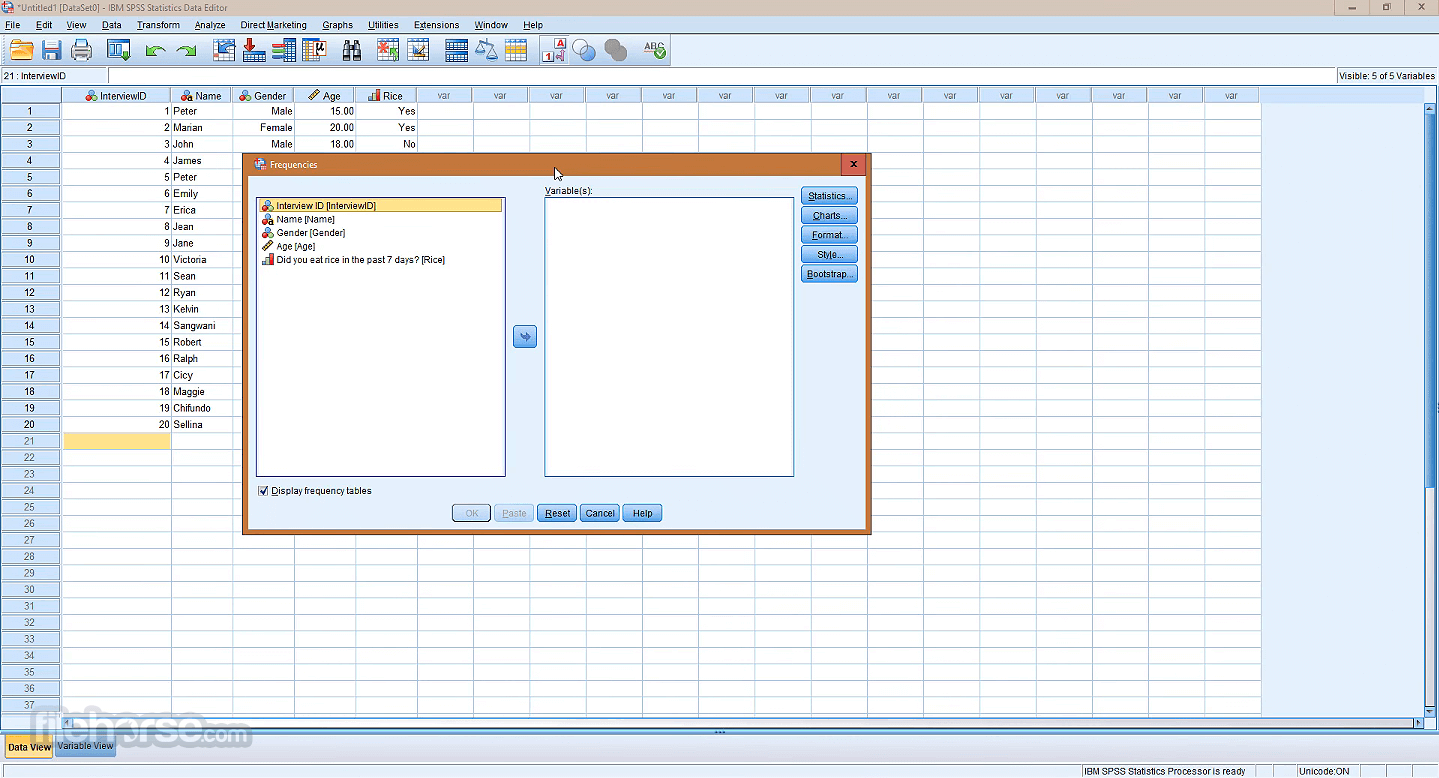Screen dimensions: 1439x778
Task: Move the selected variable with the arrow button
Action: pyautogui.click(x=525, y=337)
